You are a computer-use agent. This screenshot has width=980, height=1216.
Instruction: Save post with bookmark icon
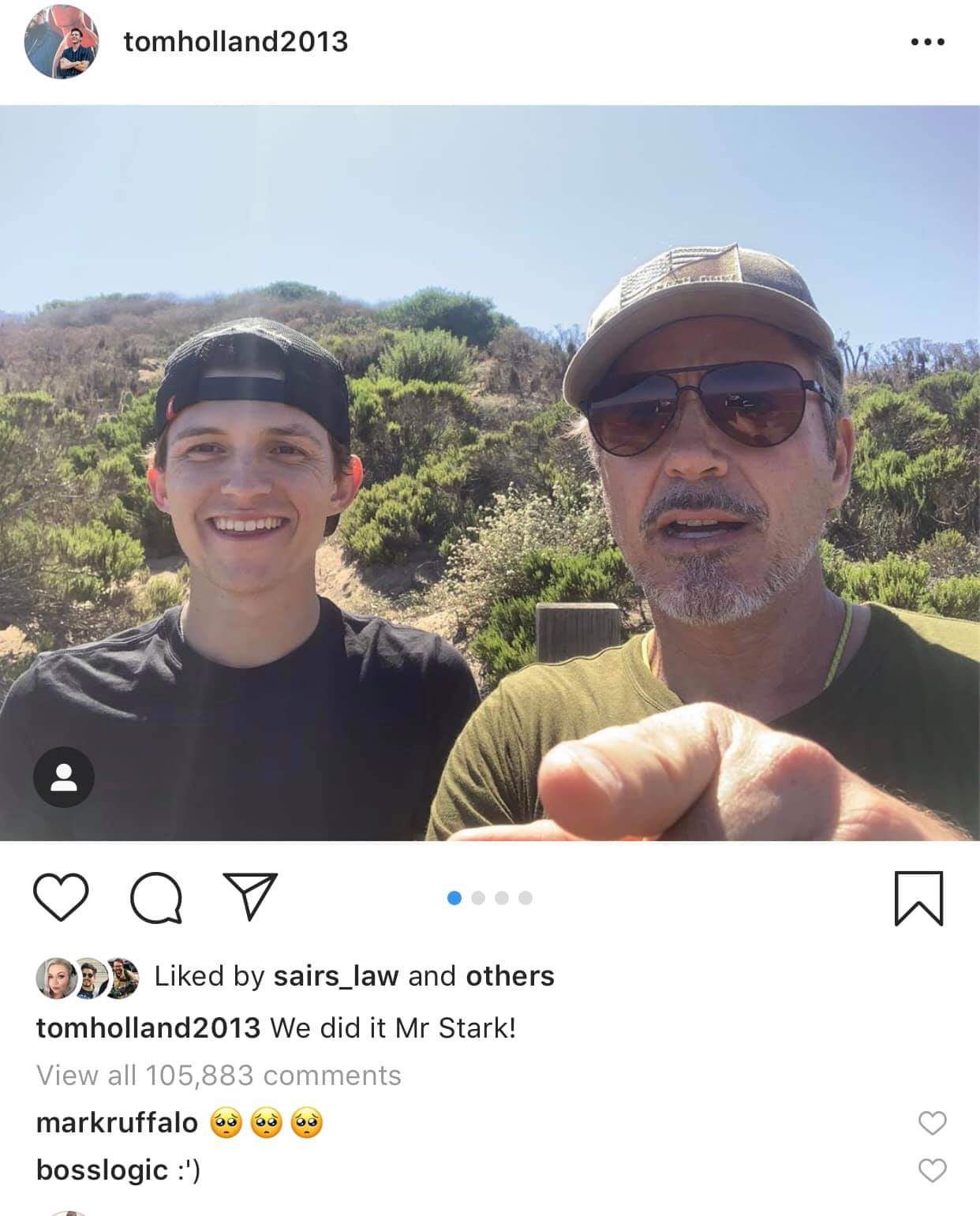[919, 898]
